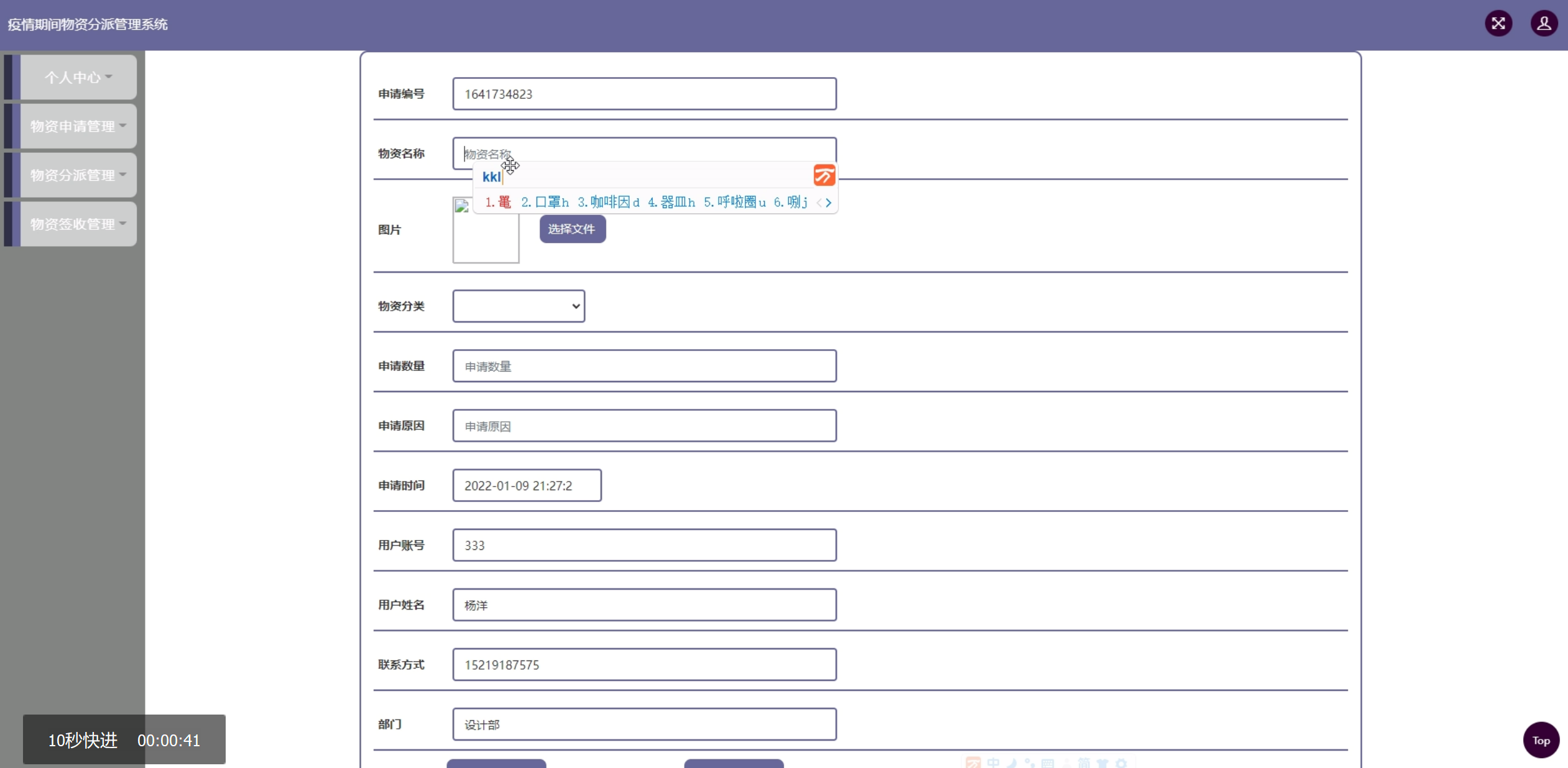Select IME candidate 3 咖啡因
The width and height of the screenshot is (1568, 768).
608,203
